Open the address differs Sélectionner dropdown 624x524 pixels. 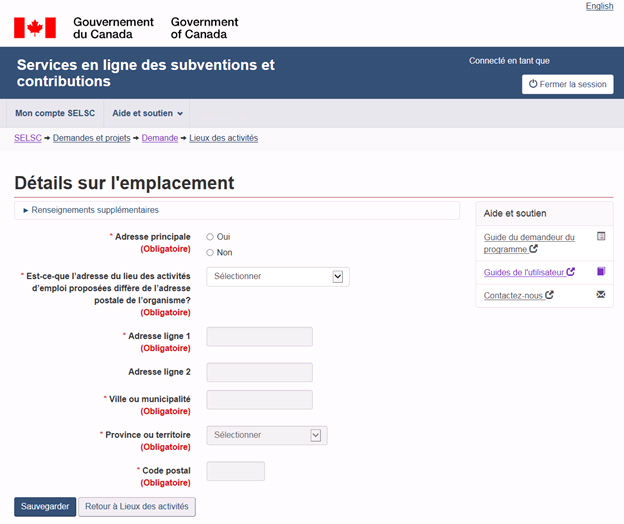pos(277,276)
